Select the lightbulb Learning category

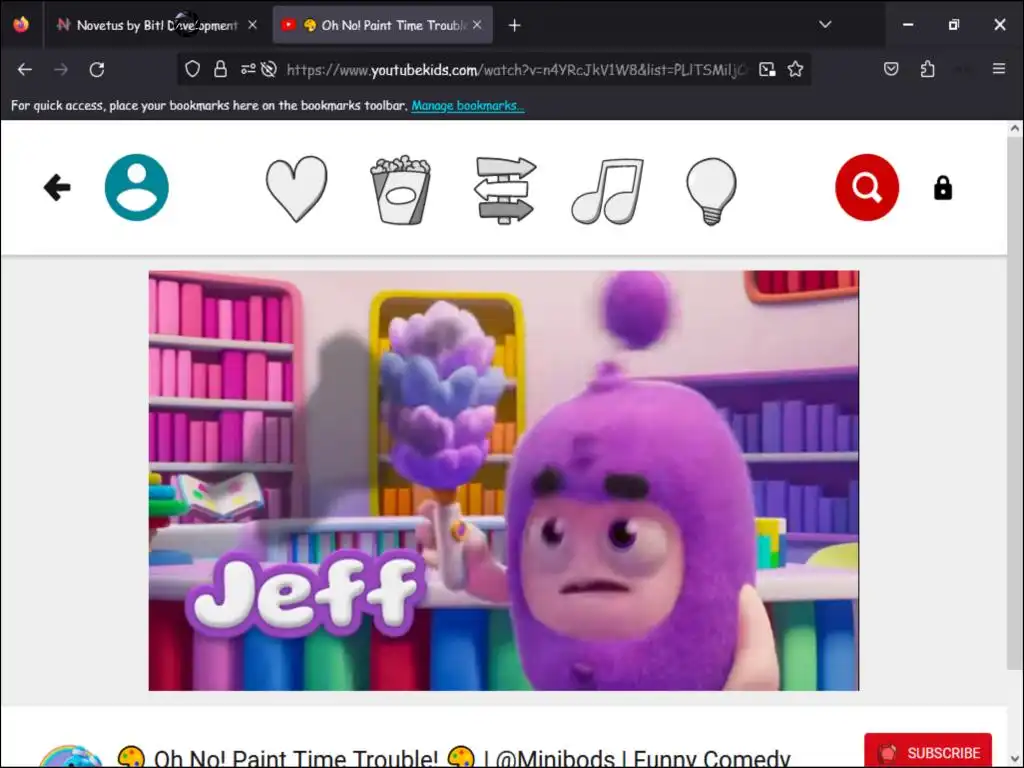tap(711, 191)
